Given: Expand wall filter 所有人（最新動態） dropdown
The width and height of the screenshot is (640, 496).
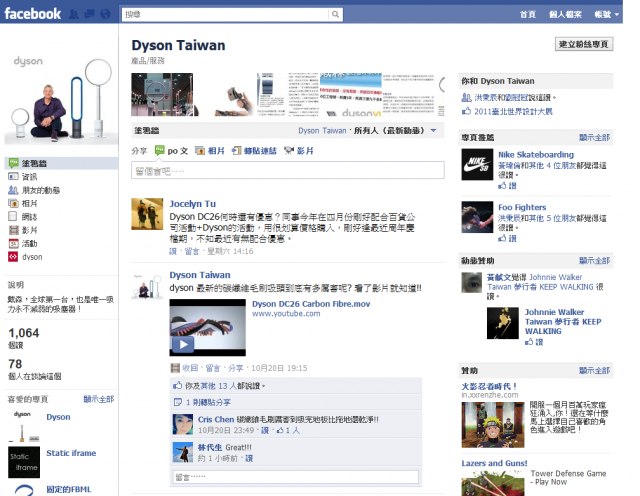Looking at the screenshot, I should click(x=433, y=131).
